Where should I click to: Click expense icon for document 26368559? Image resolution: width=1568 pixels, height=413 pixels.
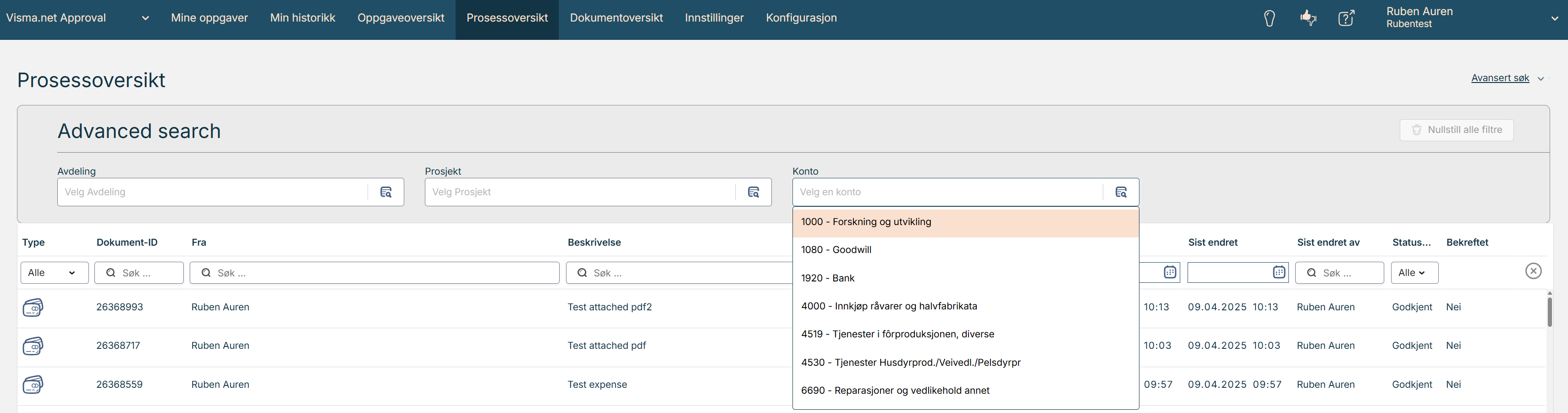click(x=33, y=385)
